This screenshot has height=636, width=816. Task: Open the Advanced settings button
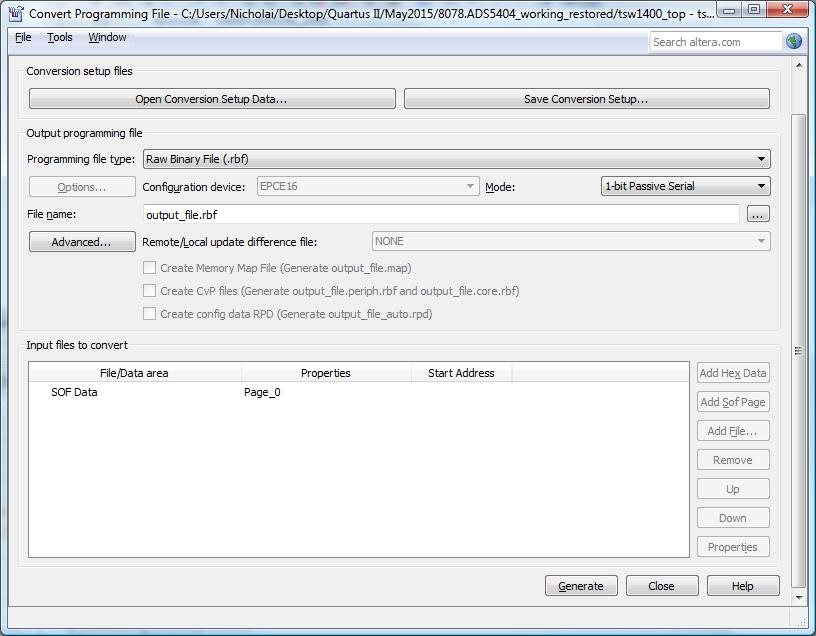click(x=82, y=241)
